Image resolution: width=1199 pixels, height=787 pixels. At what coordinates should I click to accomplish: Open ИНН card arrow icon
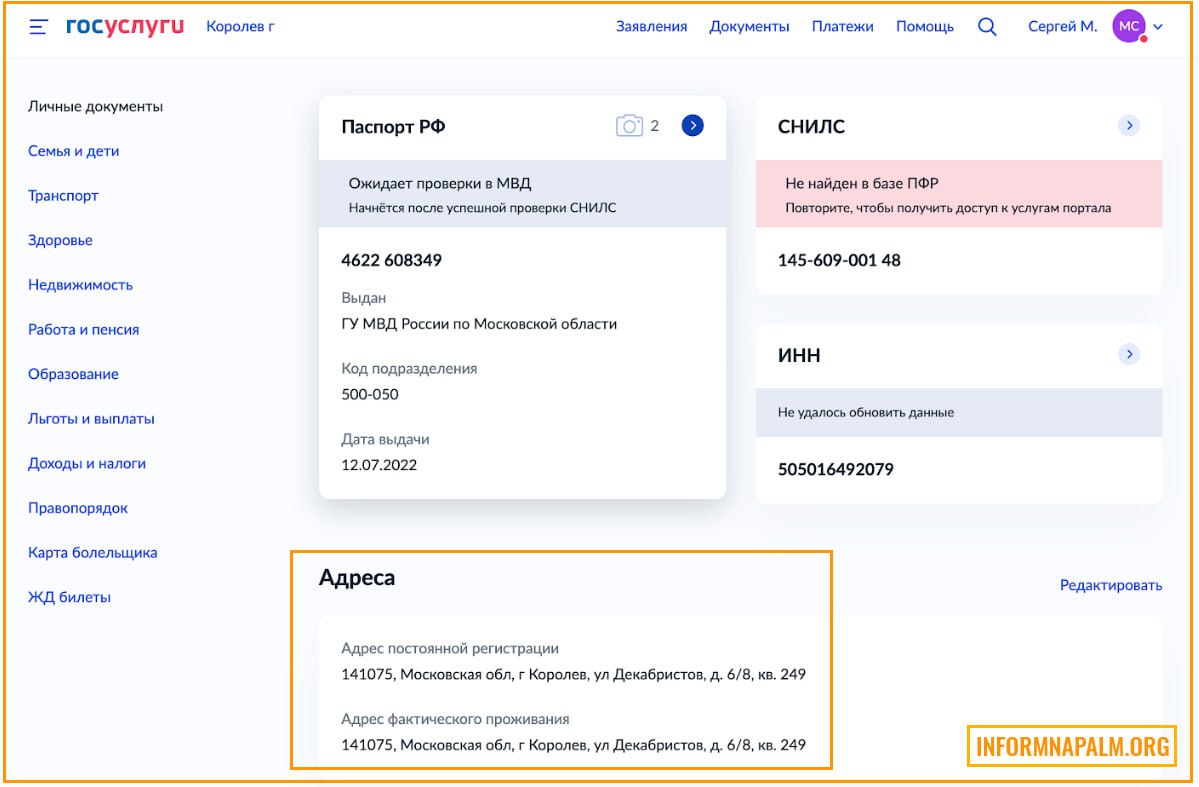(1128, 354)
